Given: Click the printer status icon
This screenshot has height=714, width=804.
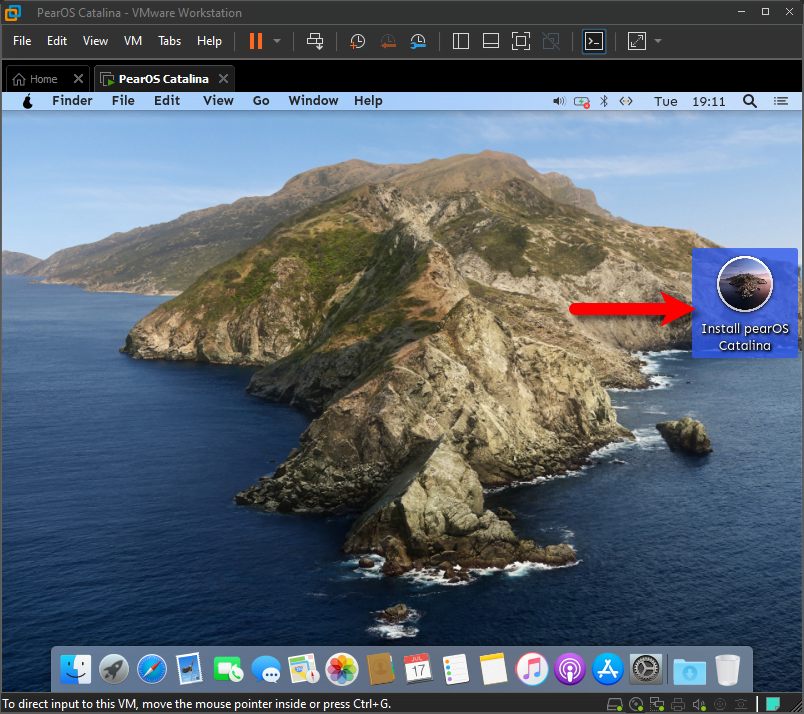Looking at the screenshot, I should [x=678, y=704].
